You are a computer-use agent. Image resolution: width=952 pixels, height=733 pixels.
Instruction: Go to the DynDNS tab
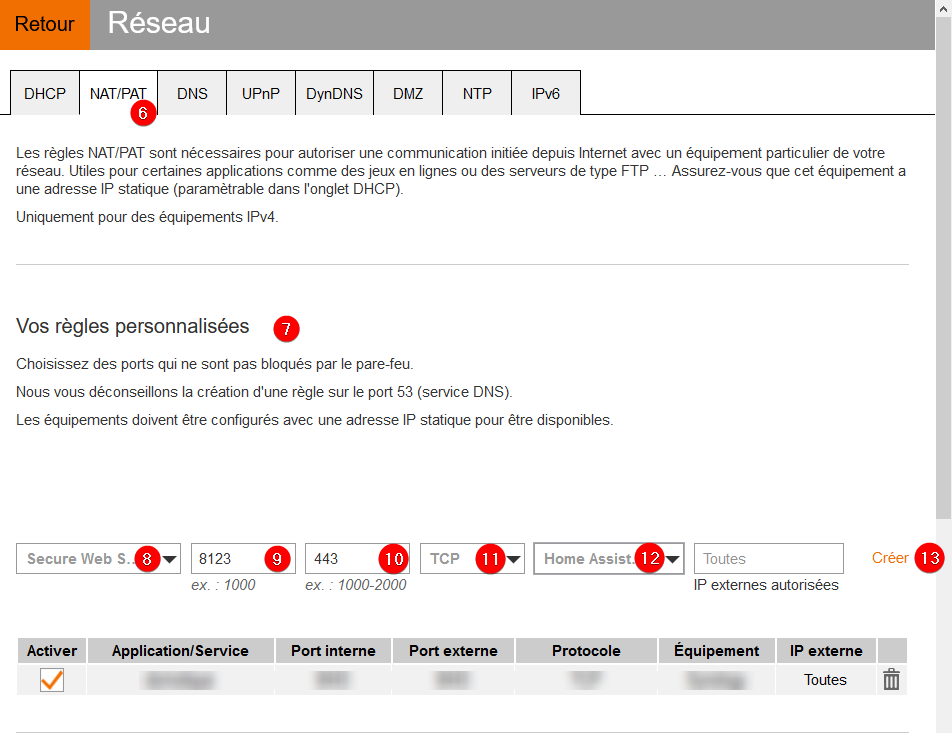click(x=335, y=94)
